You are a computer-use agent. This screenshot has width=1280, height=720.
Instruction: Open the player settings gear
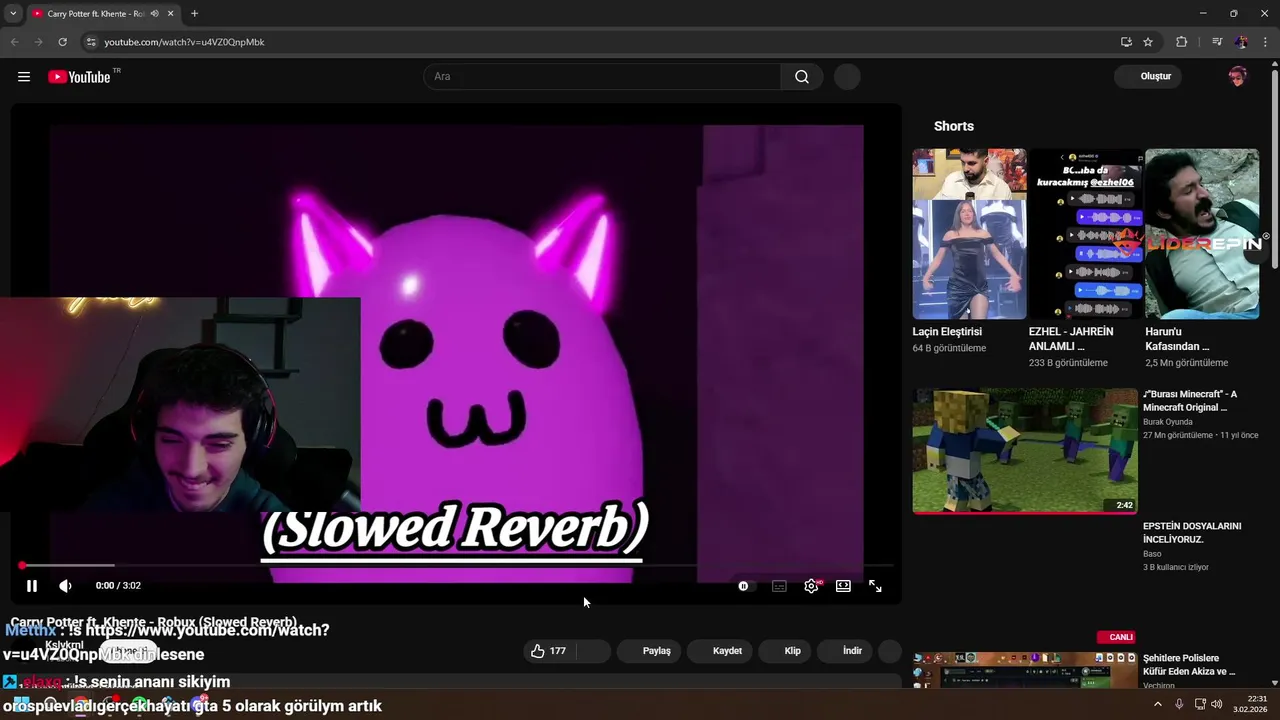click(x=812, y=586)
